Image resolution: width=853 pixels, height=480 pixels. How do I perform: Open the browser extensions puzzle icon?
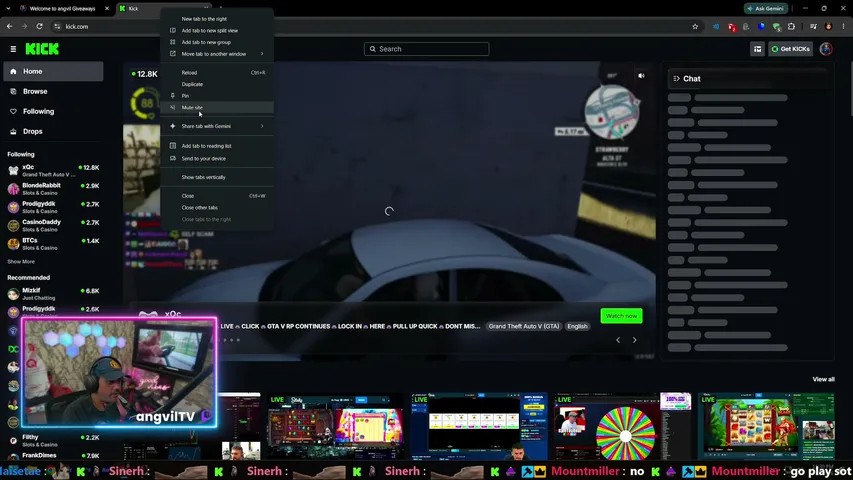(x=792, y=26)
